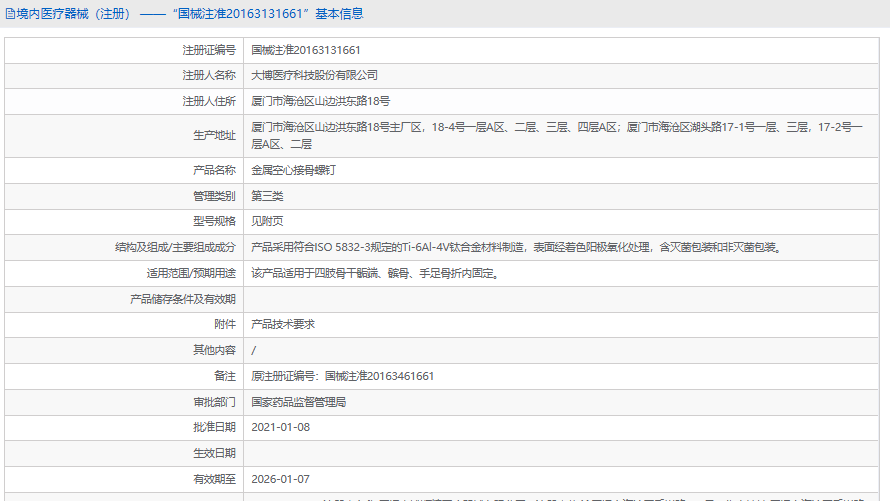Screen dimensions: 890x501
Task: Select the value 国家药品监督管理局
Action: coord(299,402)
